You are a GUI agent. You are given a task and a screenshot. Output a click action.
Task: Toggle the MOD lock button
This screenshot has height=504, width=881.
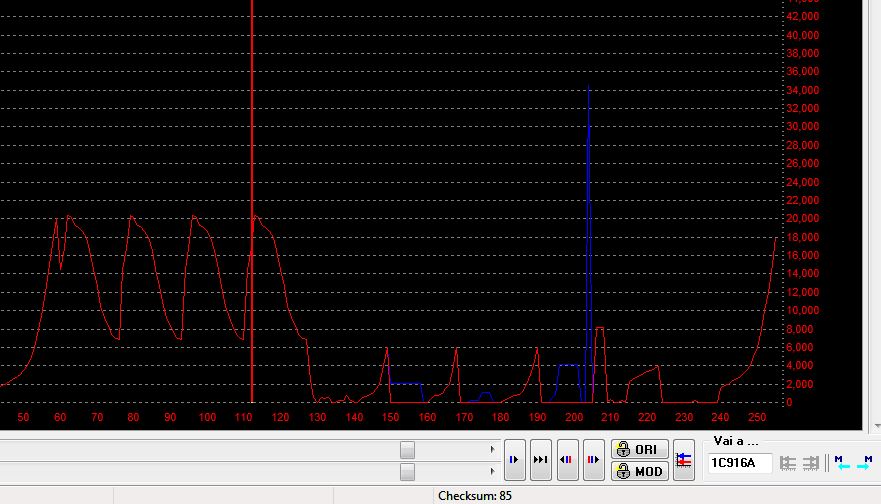coord(639,471)
